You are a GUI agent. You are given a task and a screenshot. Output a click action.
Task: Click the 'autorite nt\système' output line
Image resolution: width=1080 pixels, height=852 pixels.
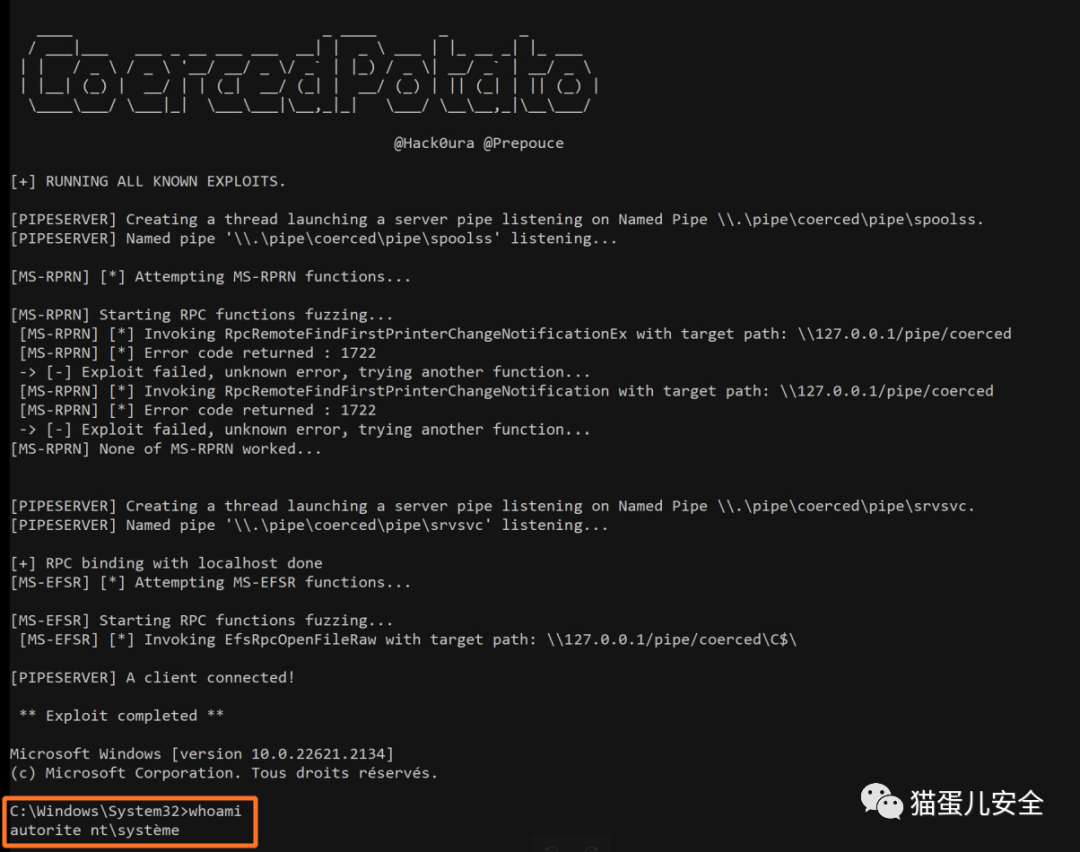tap(94, 831)
